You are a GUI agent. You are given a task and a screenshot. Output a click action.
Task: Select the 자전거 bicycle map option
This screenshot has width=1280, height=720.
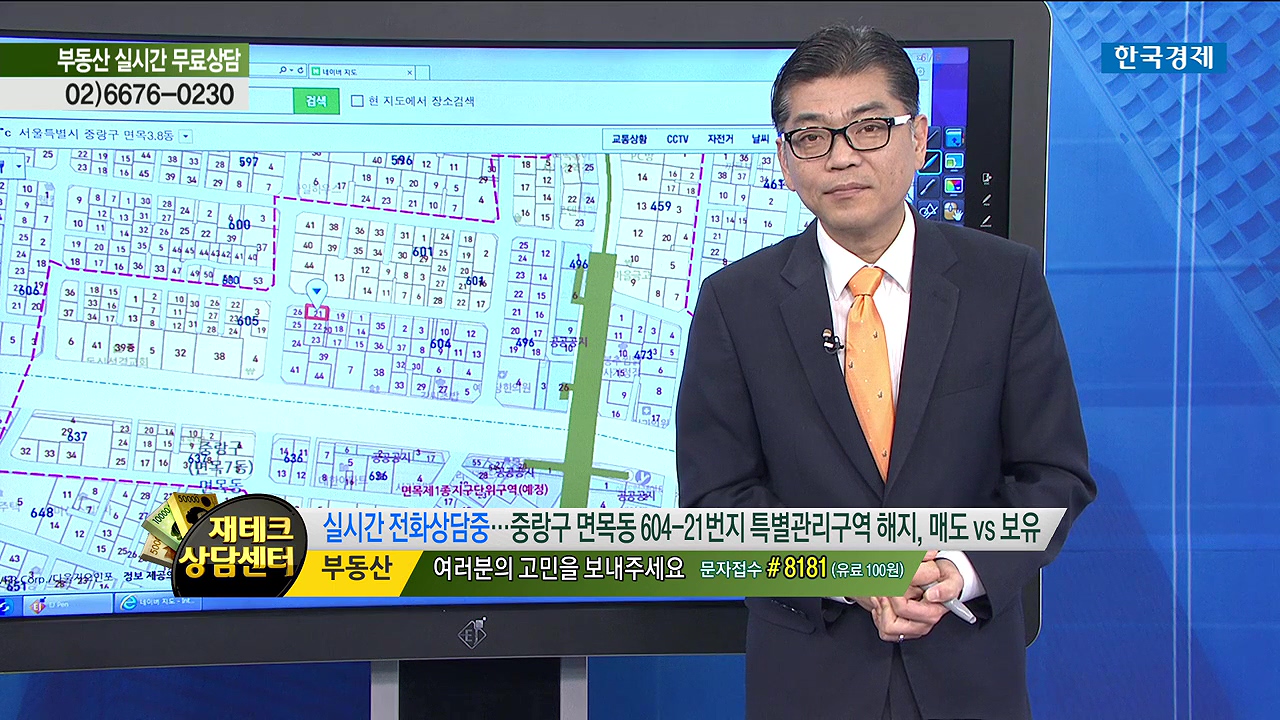click(x=720, y=139)
